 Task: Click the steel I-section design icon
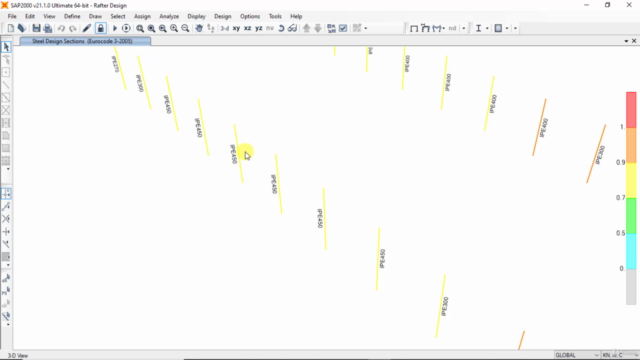[x=478, y=28]
